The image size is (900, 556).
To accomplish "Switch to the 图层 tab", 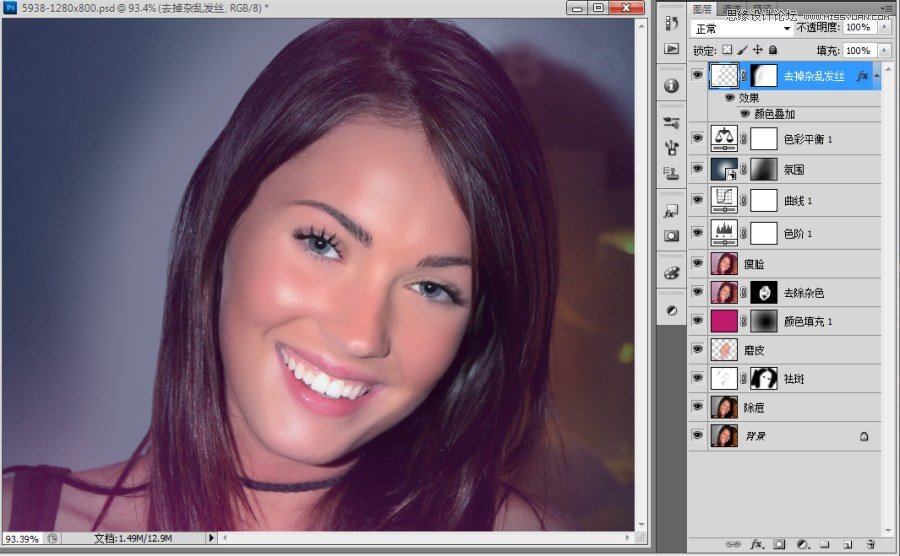I will (702, 9).
